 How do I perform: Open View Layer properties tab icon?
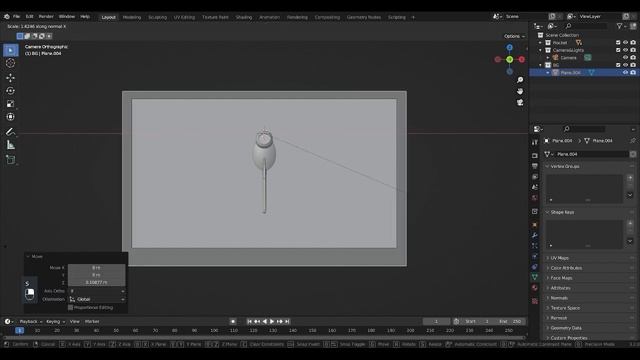click(535, 177)
